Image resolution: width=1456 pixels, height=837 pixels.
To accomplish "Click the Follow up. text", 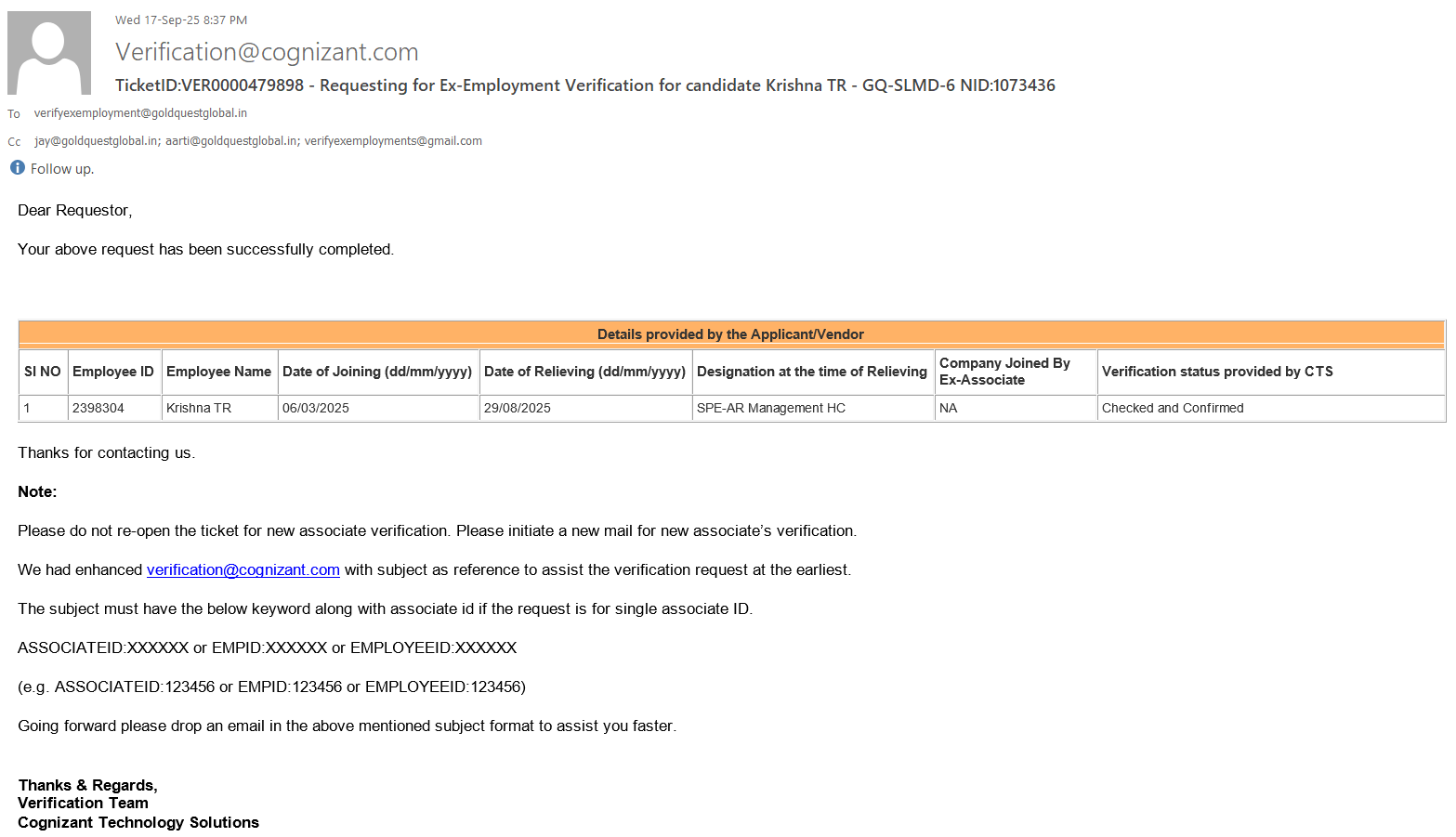I will 62,169.
